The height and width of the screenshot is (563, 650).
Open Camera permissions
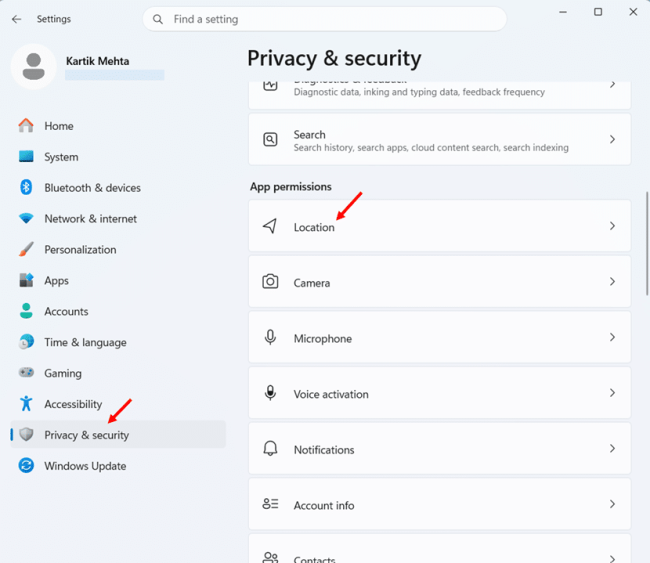439,282
